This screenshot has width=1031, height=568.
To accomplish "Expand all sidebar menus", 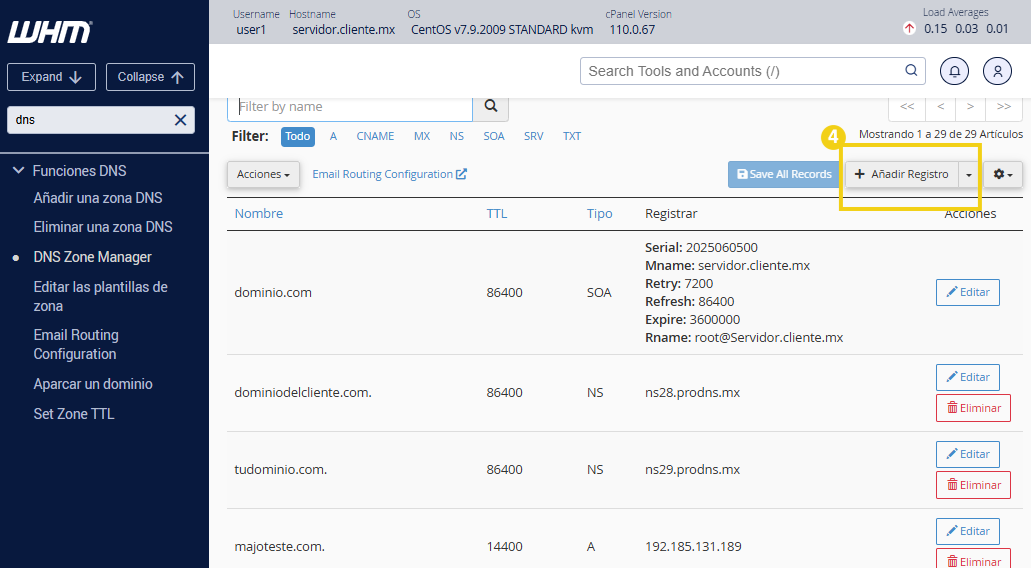I will tap(51, 77).
